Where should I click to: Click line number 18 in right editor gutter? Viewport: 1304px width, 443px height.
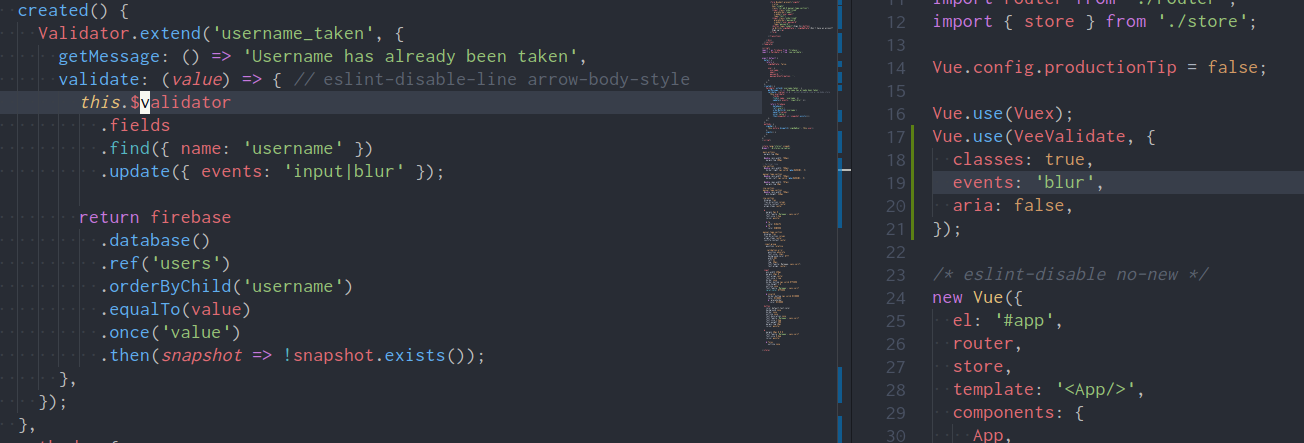pyautogui.click(x=895, y=160)
